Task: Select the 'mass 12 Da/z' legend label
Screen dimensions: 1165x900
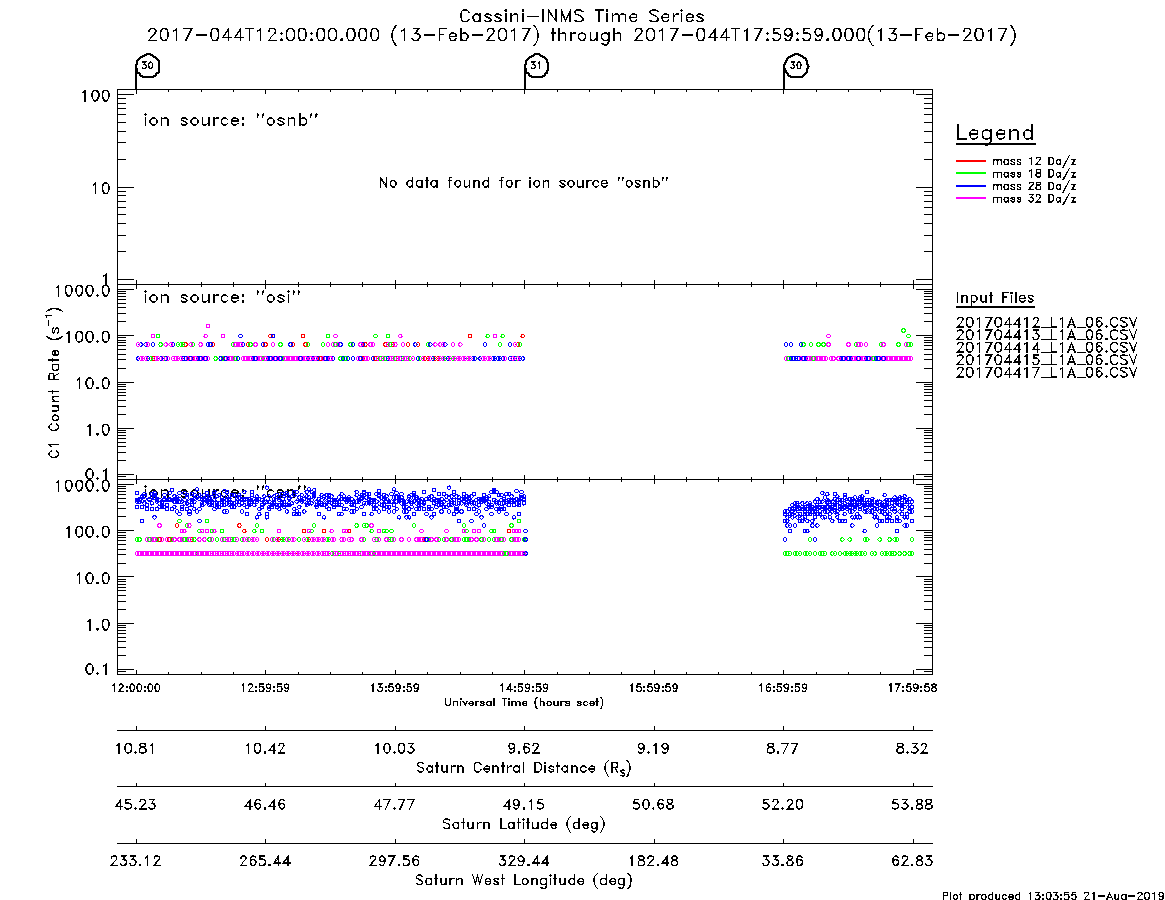Action: coord(1034,161)
